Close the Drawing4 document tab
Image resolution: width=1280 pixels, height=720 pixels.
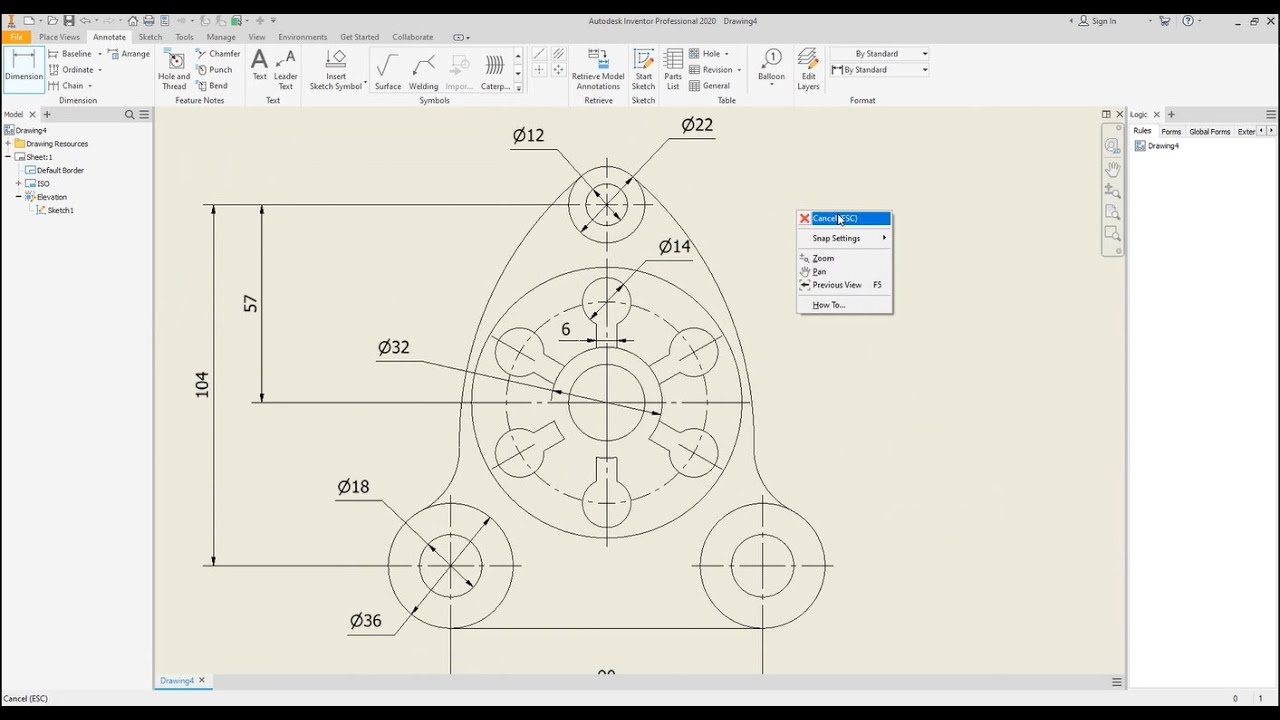tap(201, 680)
